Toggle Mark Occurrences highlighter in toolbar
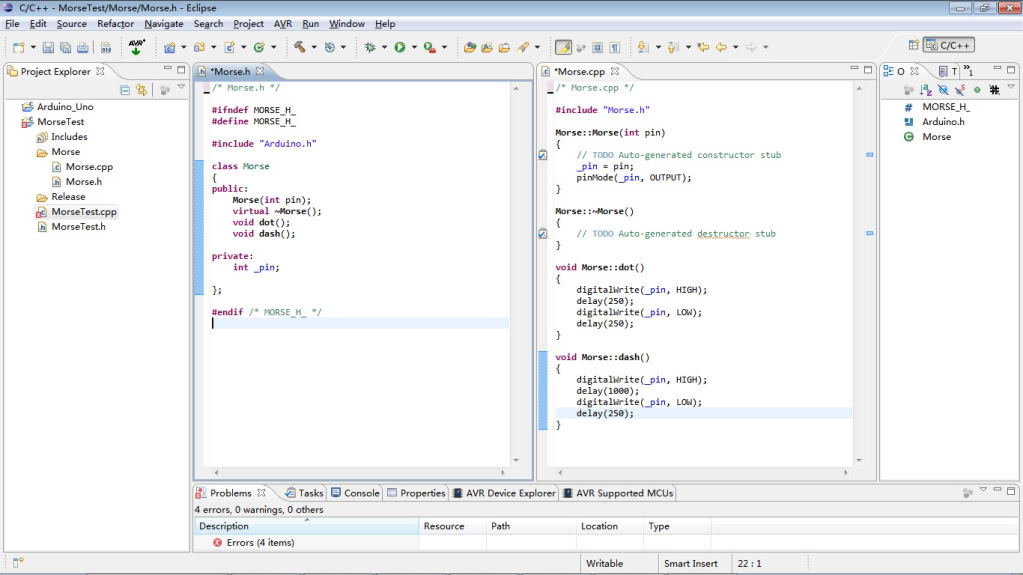 563,47
